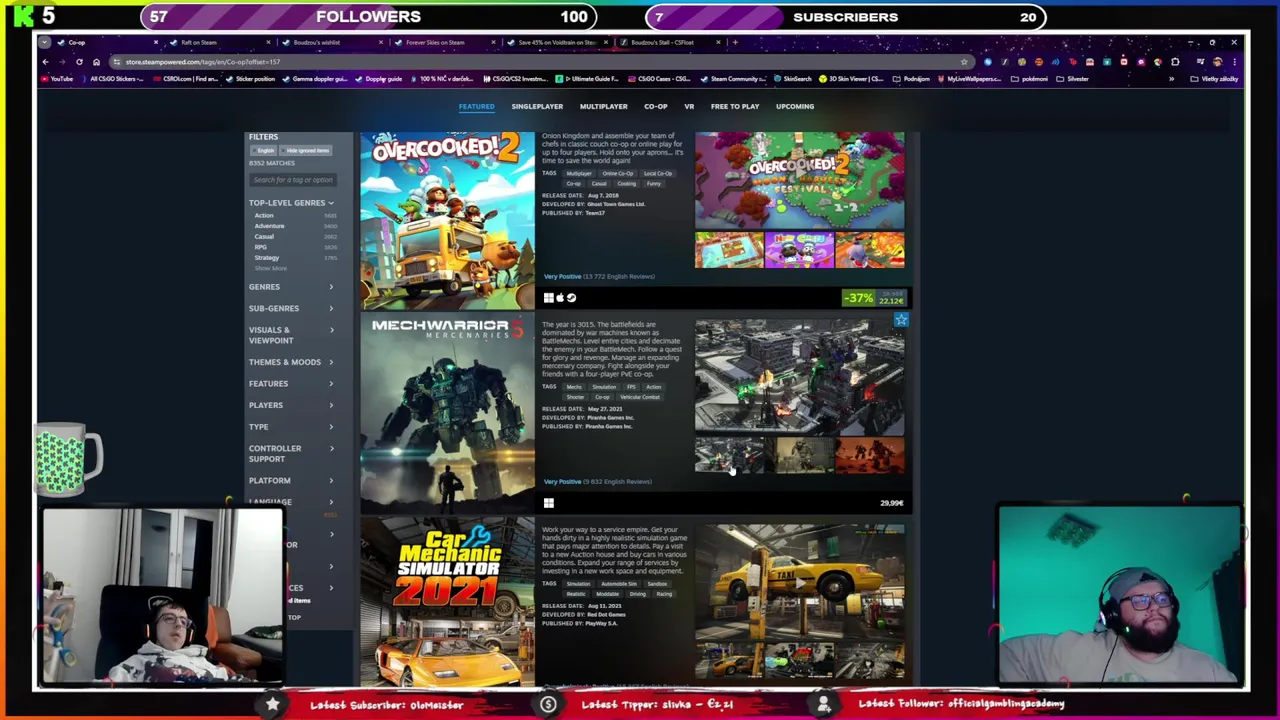Select the Featured tab
Screen dimensions: 1280x720
pos(476,106)
